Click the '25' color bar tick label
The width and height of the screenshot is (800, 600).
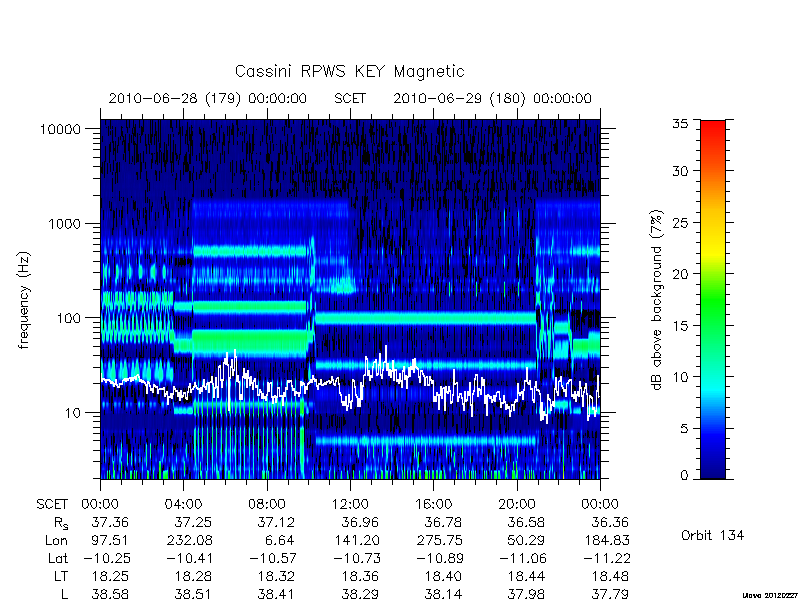pos(680,223)
